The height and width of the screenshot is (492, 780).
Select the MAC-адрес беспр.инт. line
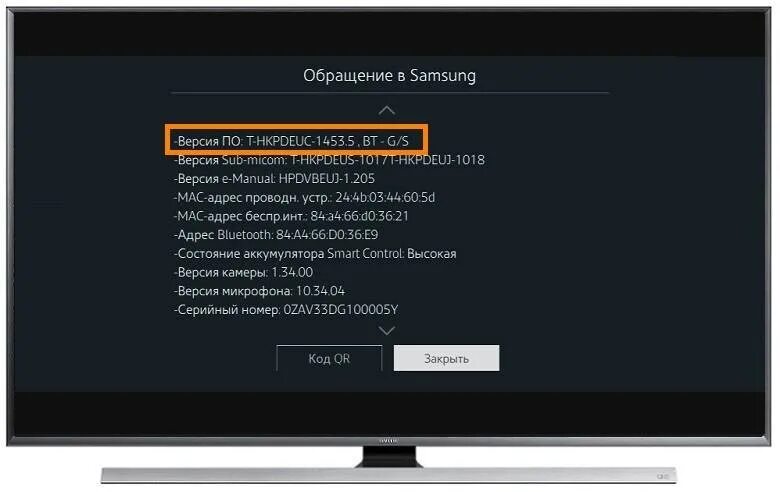[x=292, y=216]
